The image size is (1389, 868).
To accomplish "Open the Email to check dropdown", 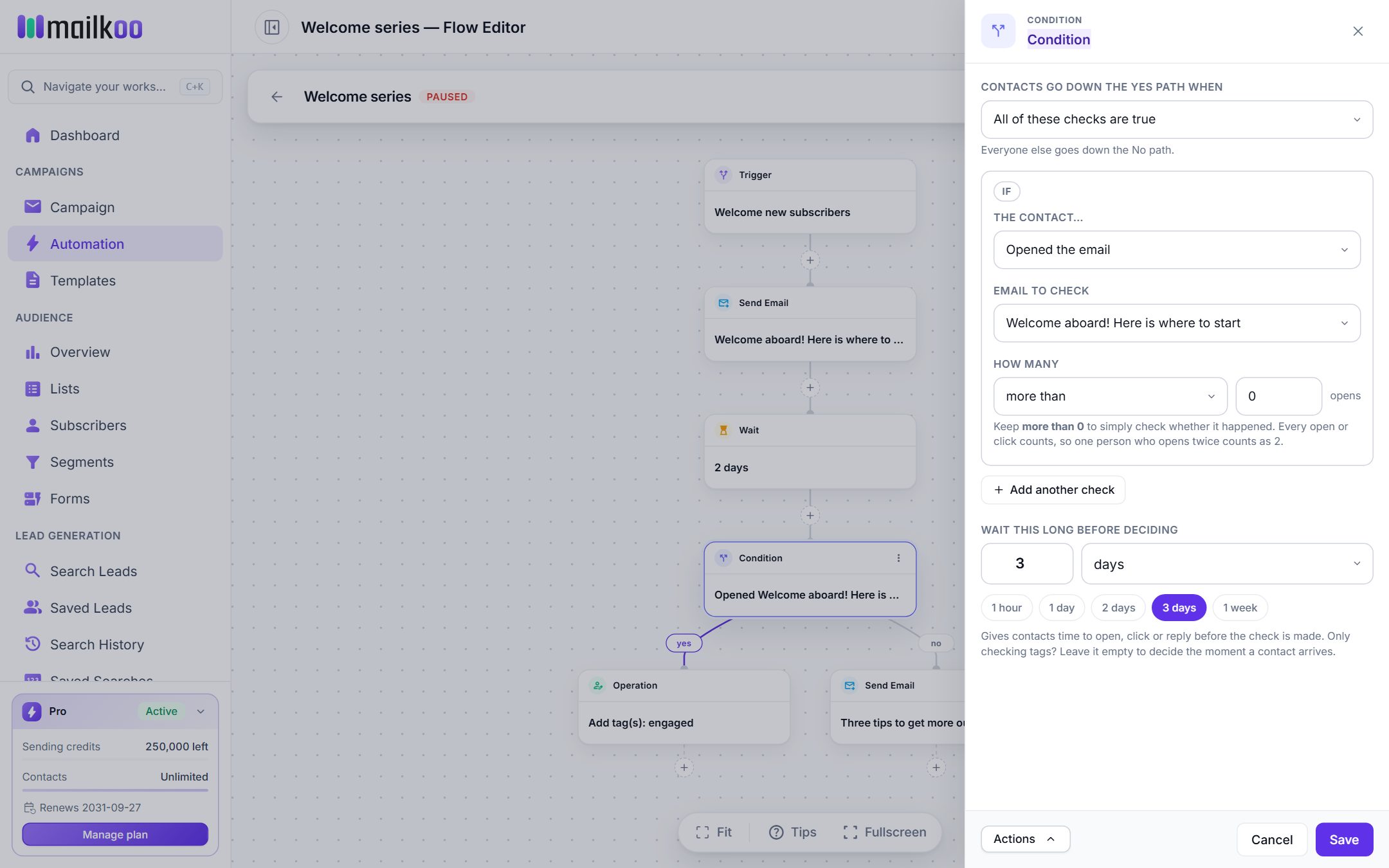I will click(1177, 323).
